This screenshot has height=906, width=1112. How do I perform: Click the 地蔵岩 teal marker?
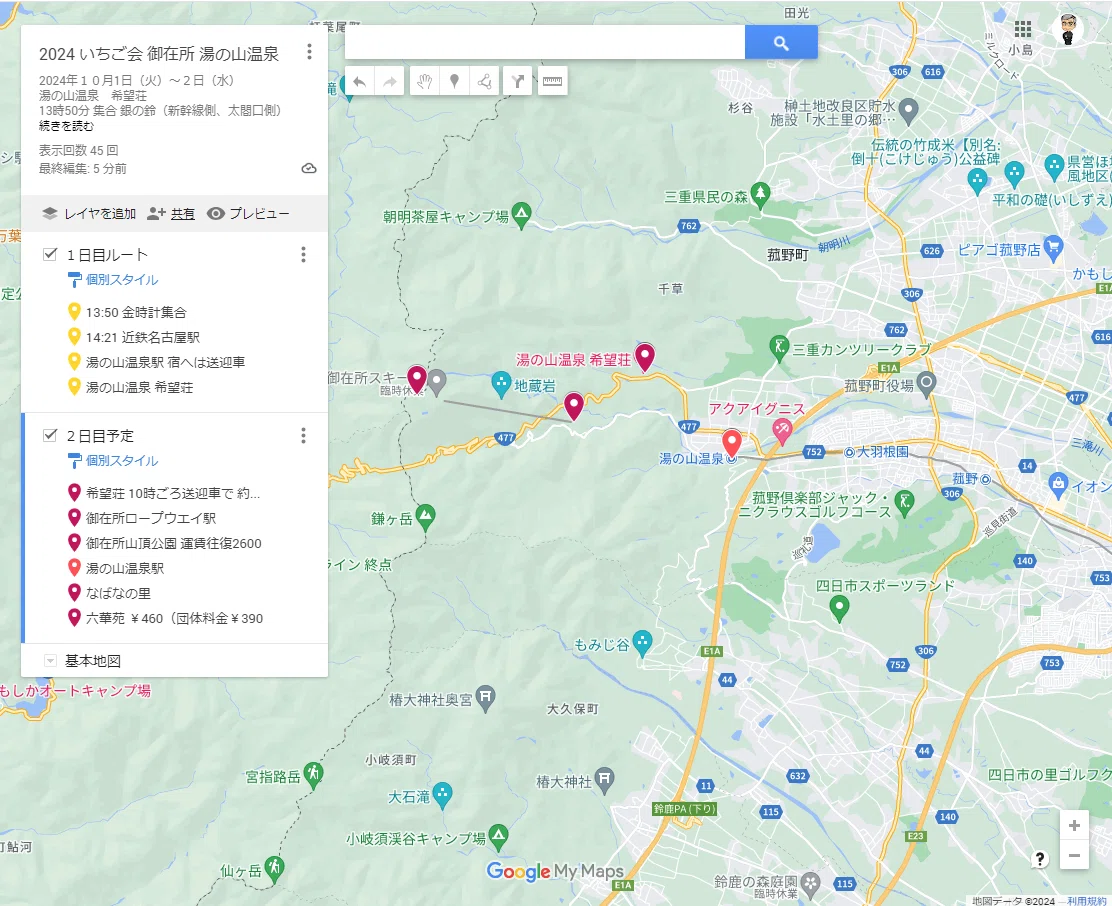point(501,384)
